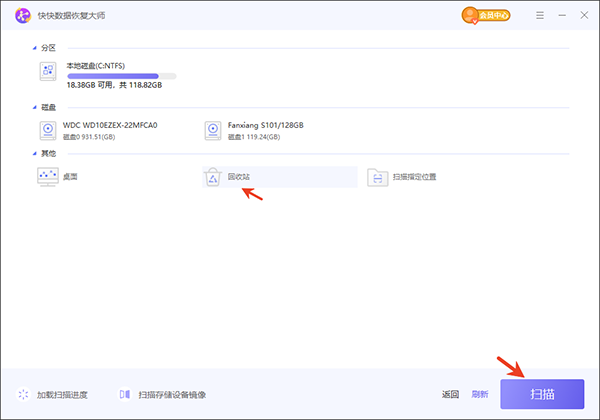Select the WDC WD10EZEX disk icon
The width and height of the screenshot is (600, 420).
pyautogui.click(x=48, y=130)
